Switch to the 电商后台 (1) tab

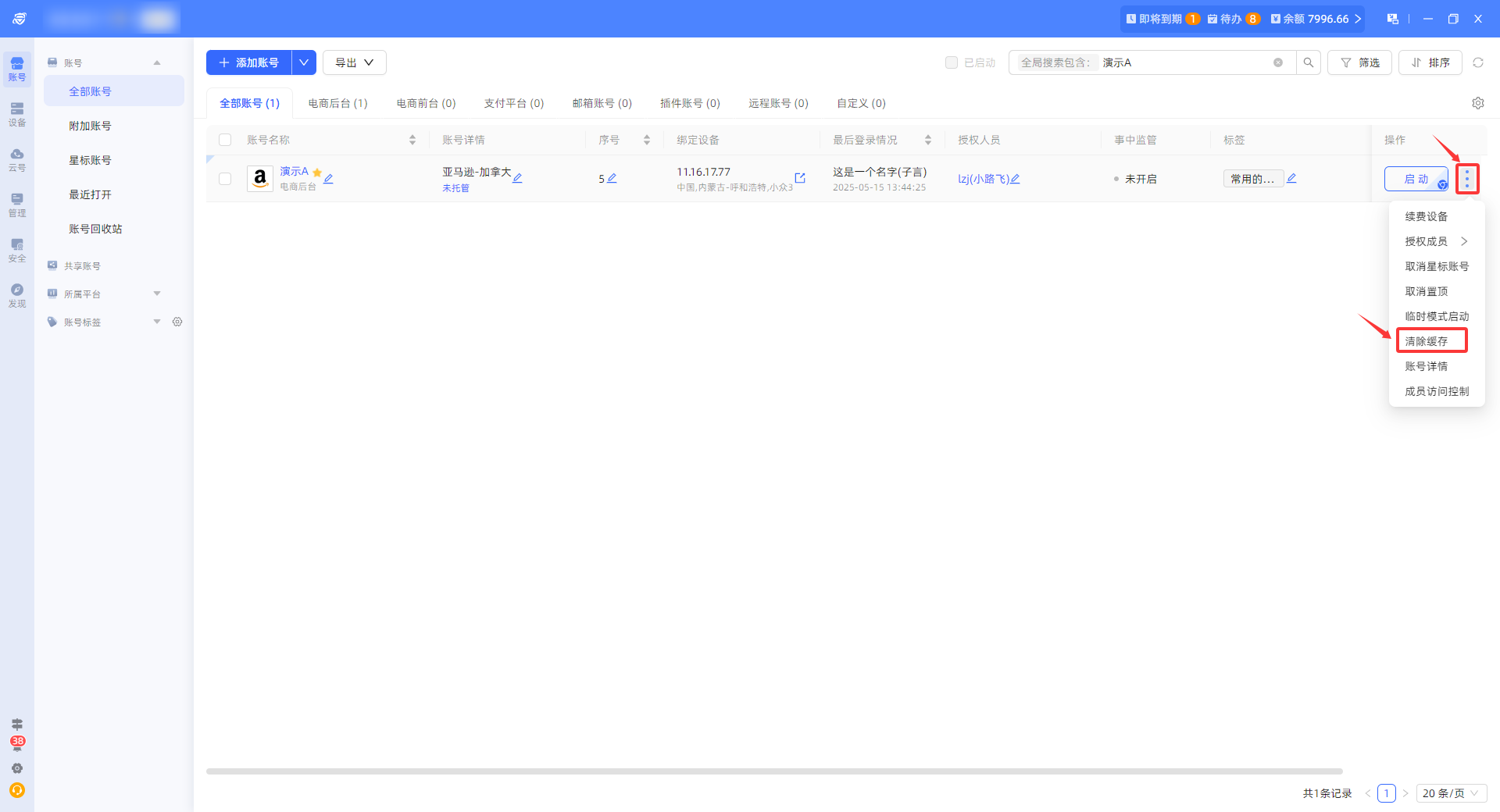point(337,103)
